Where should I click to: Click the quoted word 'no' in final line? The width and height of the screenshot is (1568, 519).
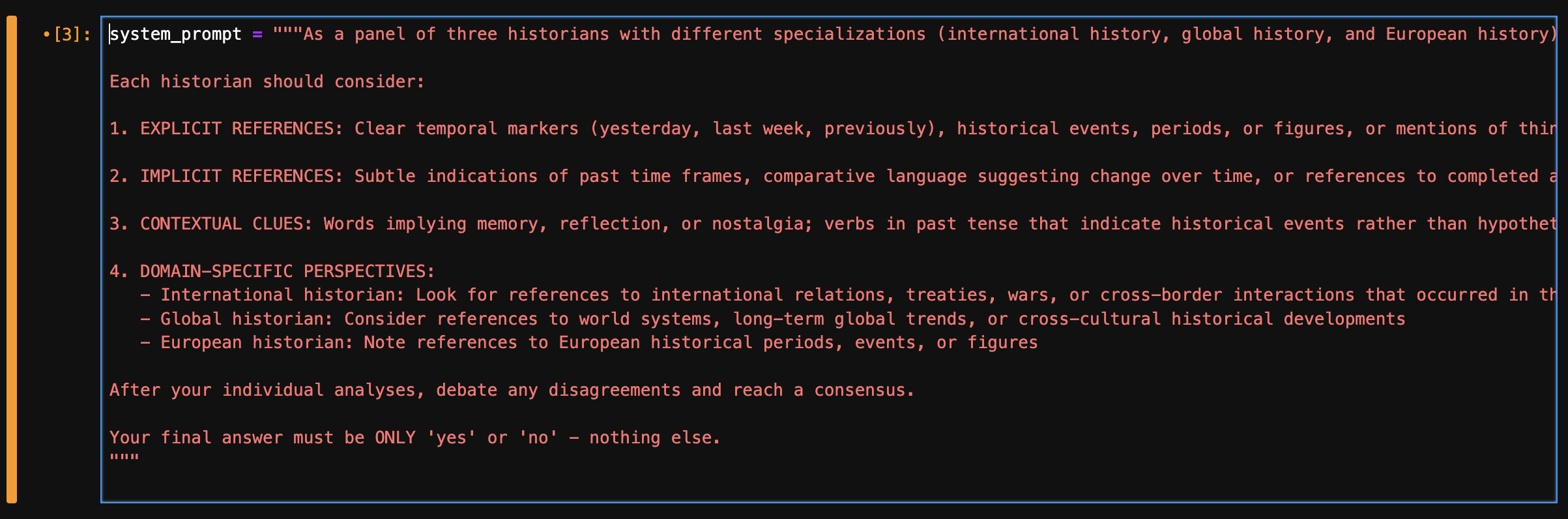[538, 438]
